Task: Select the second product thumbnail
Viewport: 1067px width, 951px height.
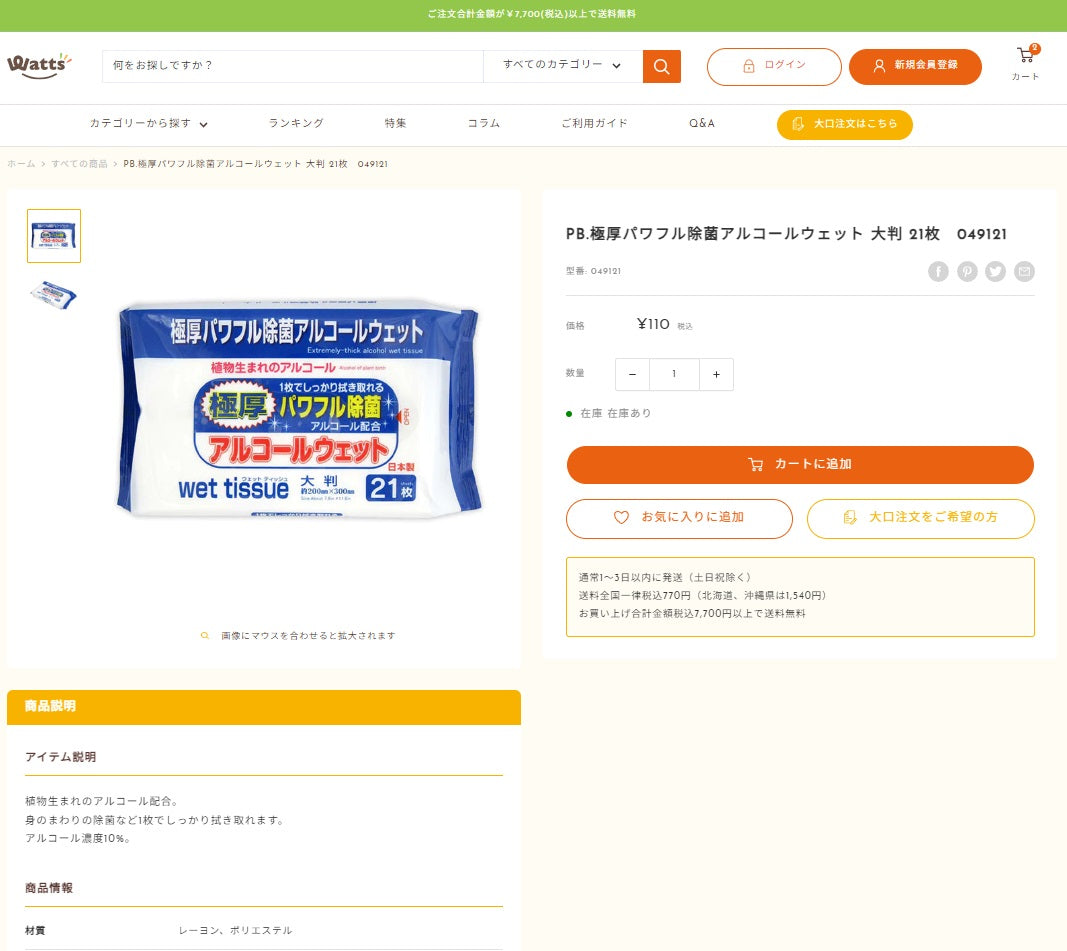Action: click(x=54, y=294)
